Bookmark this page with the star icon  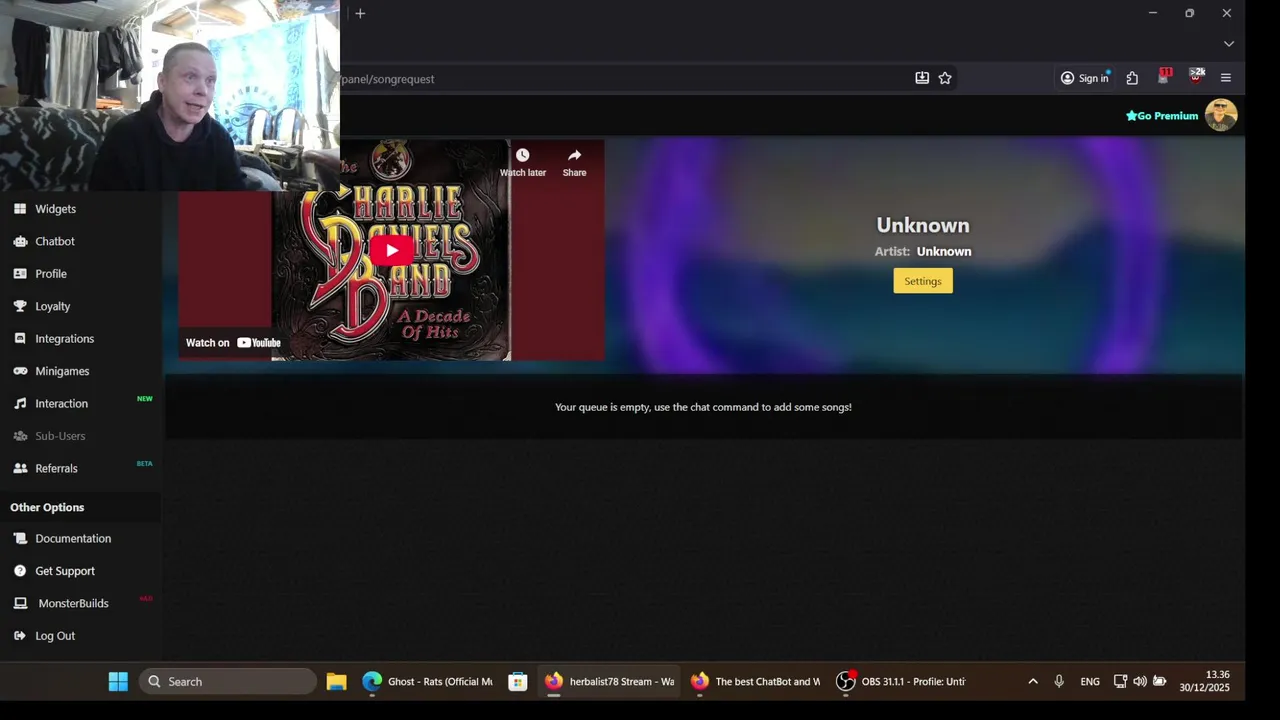tap(945, 78)
